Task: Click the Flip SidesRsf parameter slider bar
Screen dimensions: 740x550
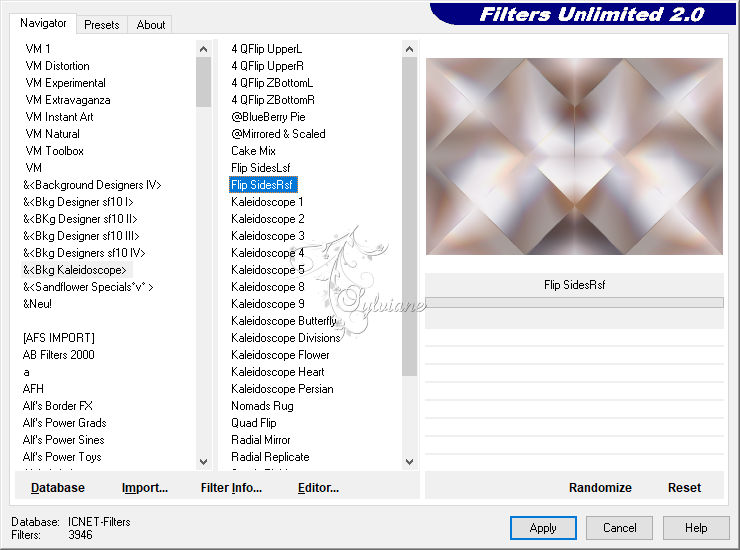Action: point(574,302)
